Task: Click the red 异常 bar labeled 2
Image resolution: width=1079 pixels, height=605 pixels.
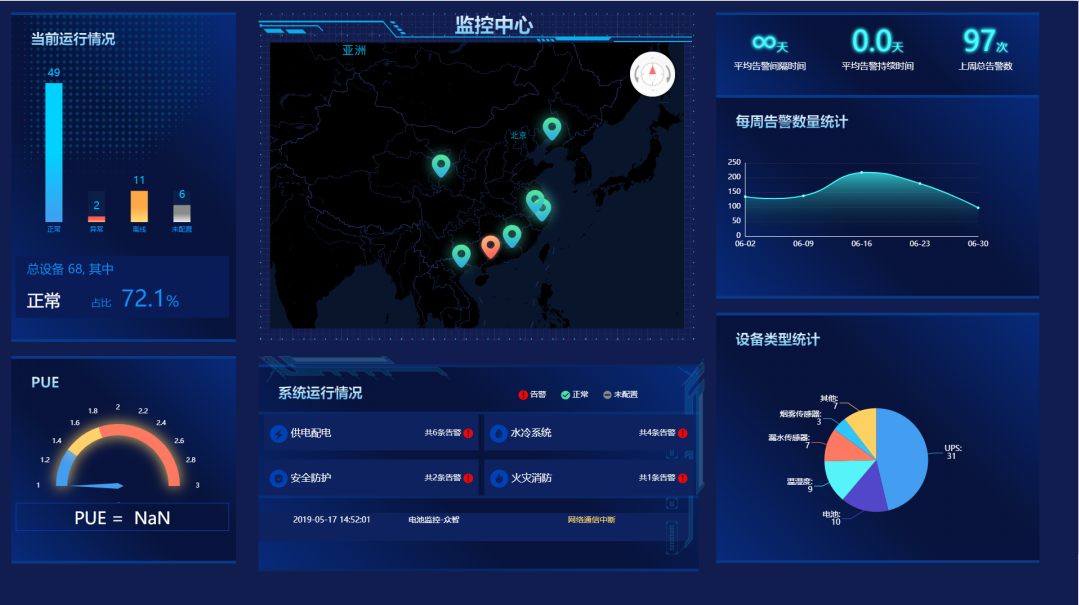Action: (x=96, y=219)
